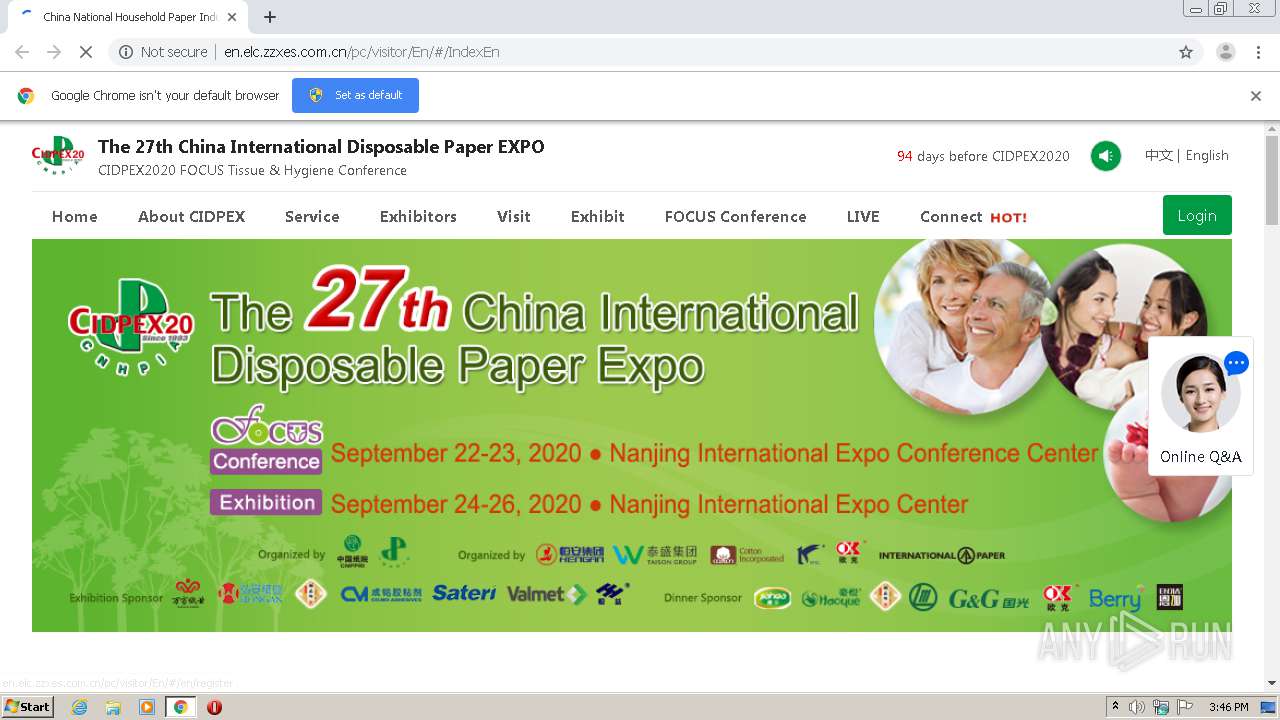Screen dimensions: 1280x720
Task: Open the system volume tray icon
Action: [x=1137, y=707]
